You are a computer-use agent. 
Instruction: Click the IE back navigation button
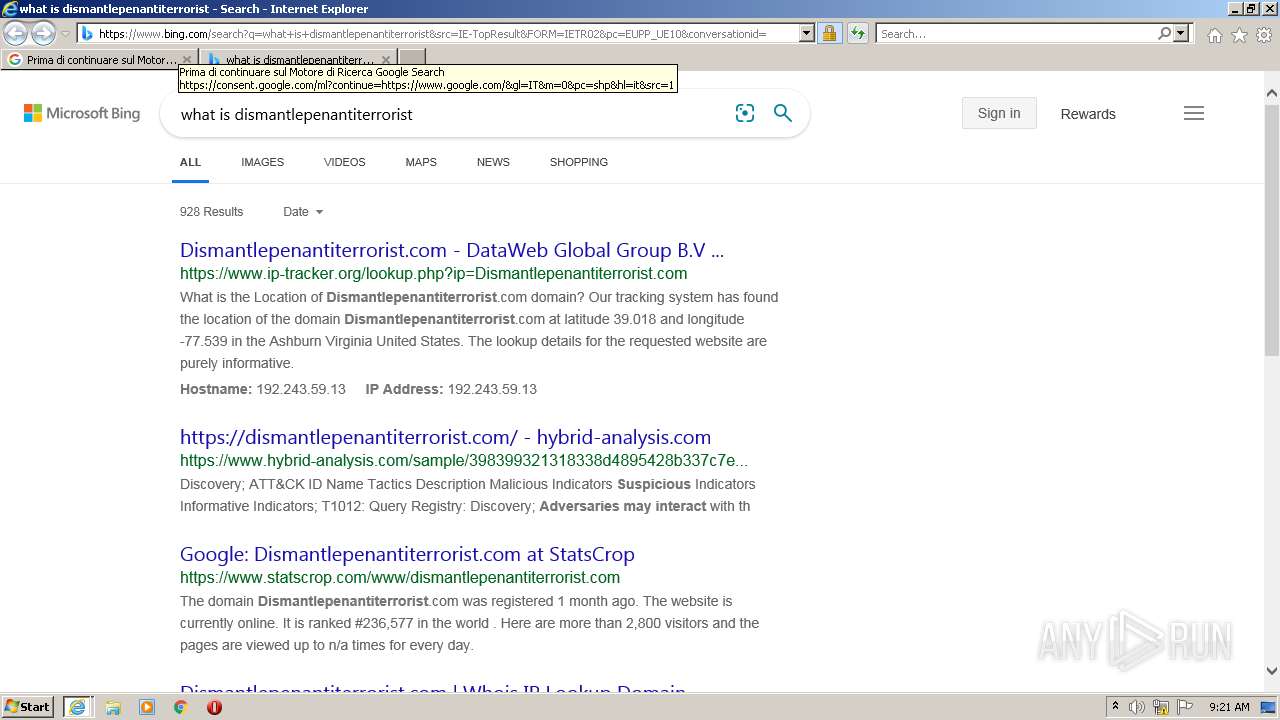click(x=15, y=33)
